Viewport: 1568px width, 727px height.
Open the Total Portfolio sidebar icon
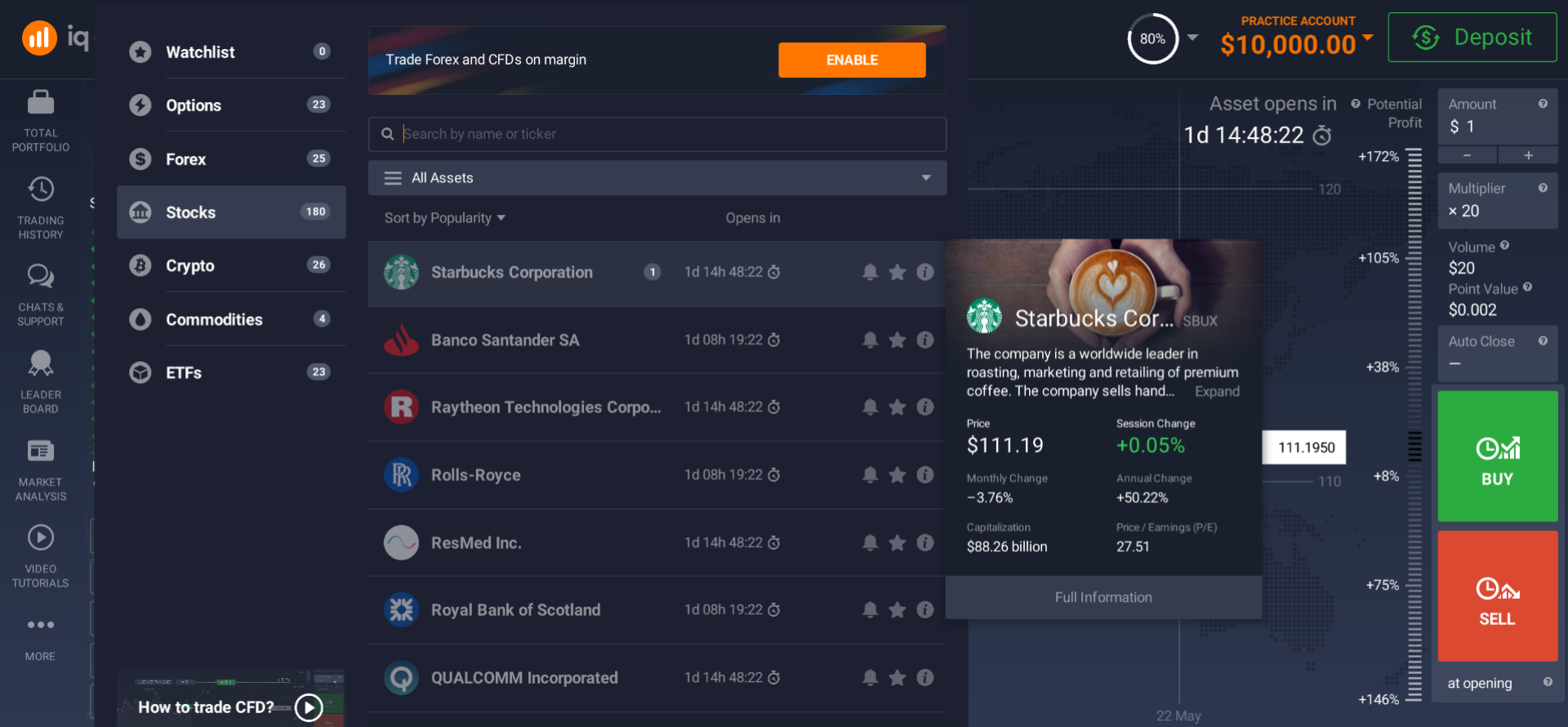tap(41, 122)
